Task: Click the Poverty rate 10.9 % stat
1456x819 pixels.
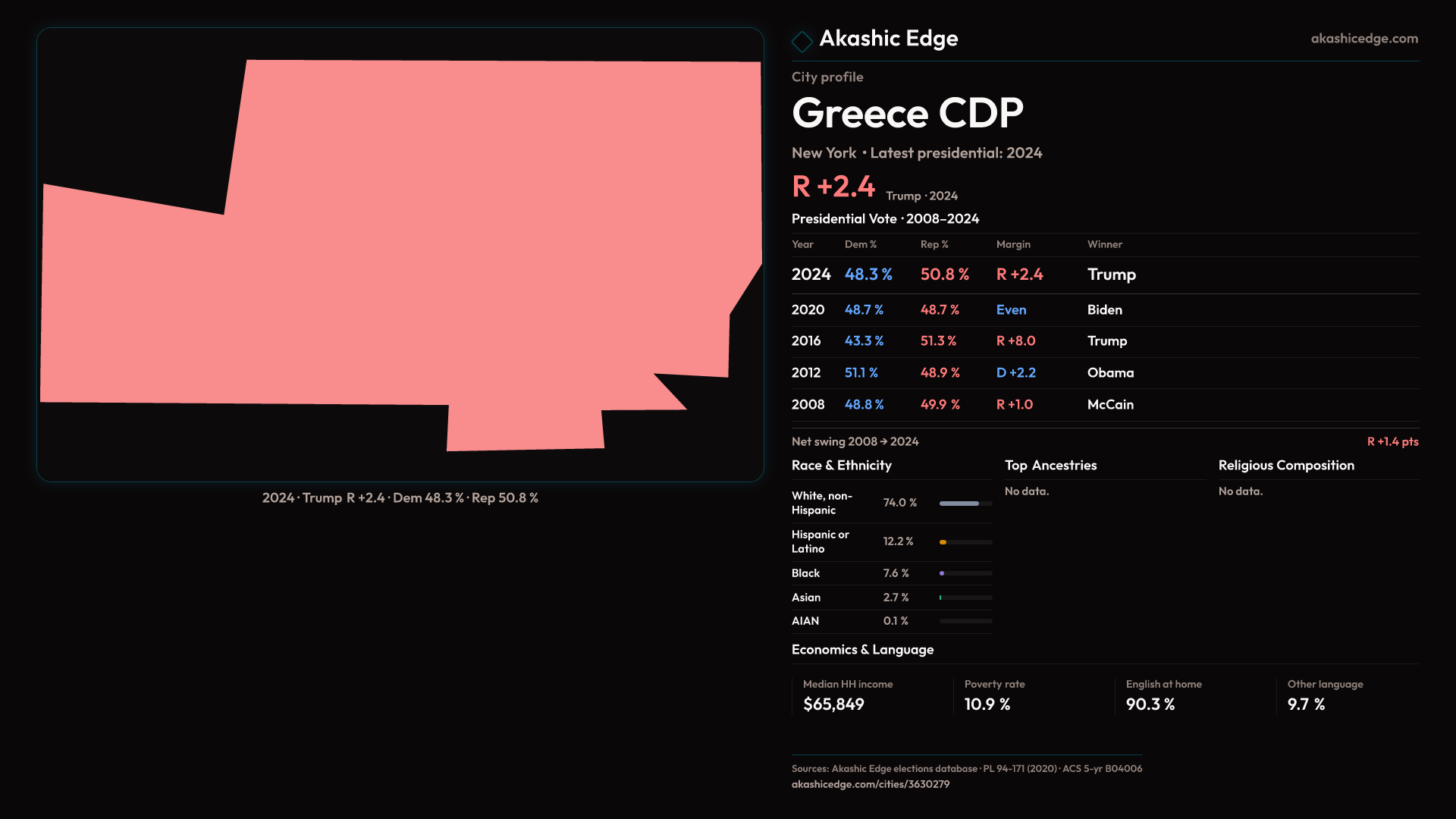Action: (x=987, y=704)
